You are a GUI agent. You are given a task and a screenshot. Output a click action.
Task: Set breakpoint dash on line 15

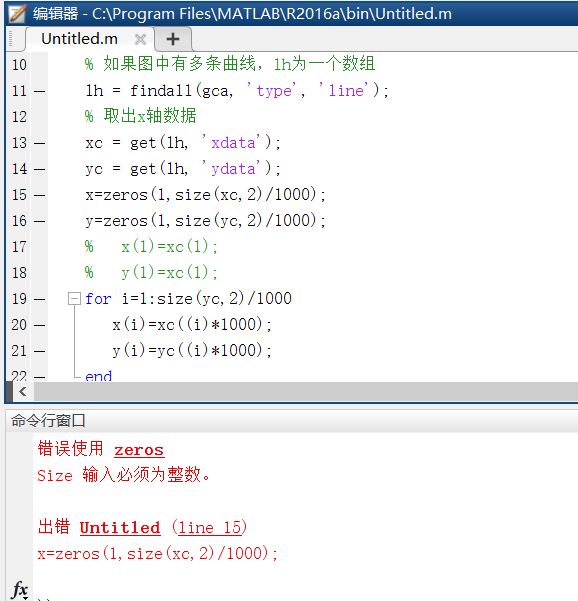[39, 195]
